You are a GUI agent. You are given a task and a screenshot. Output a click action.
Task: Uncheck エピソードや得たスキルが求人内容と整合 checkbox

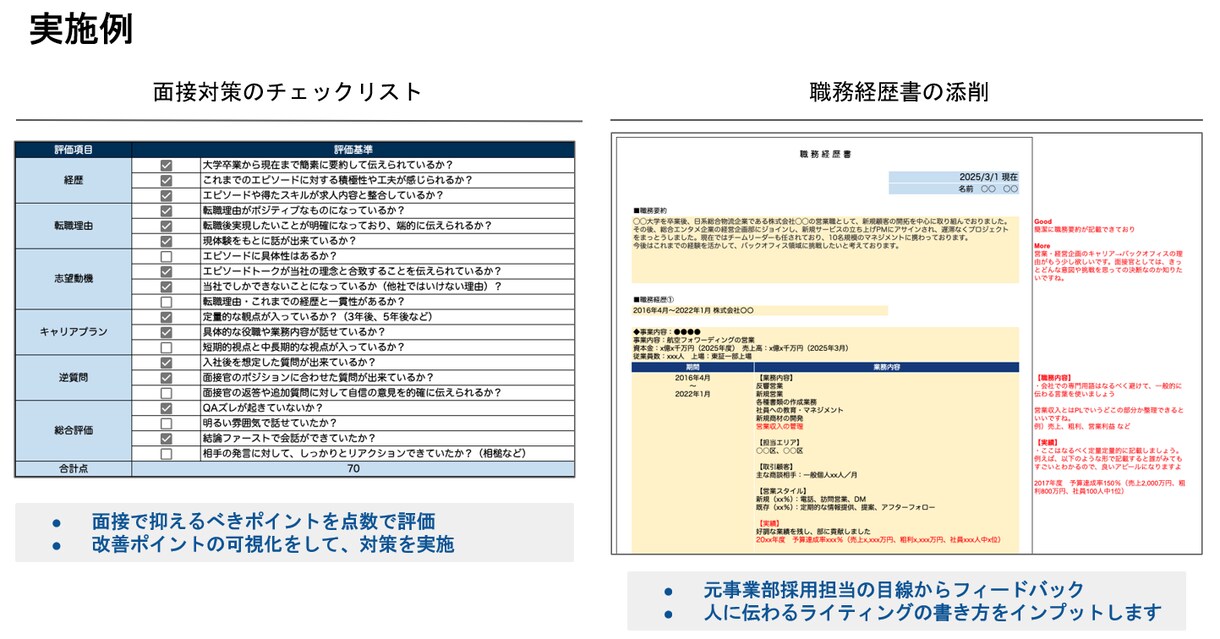click(166, 195)
